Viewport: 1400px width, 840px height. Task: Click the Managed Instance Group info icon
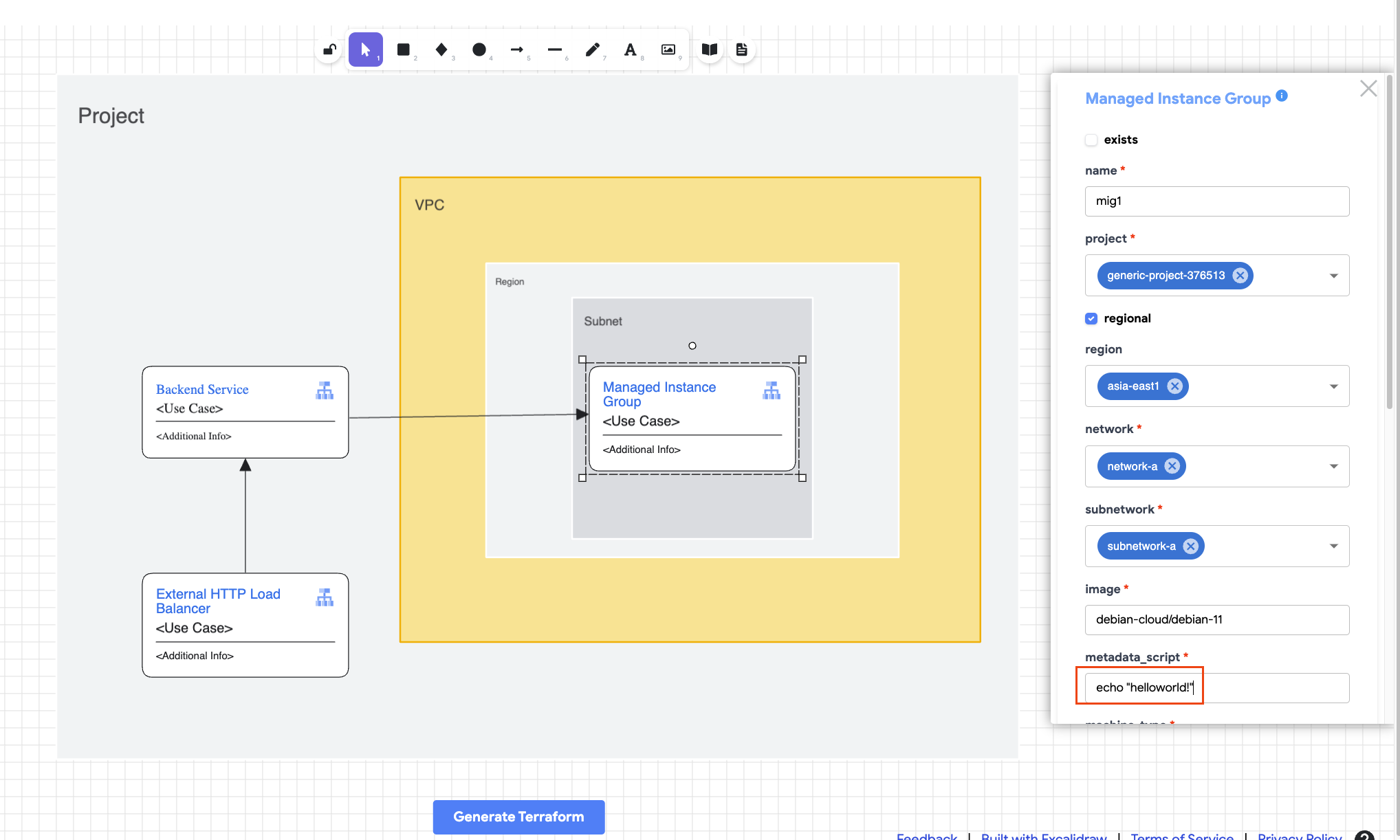point(1282,96)
